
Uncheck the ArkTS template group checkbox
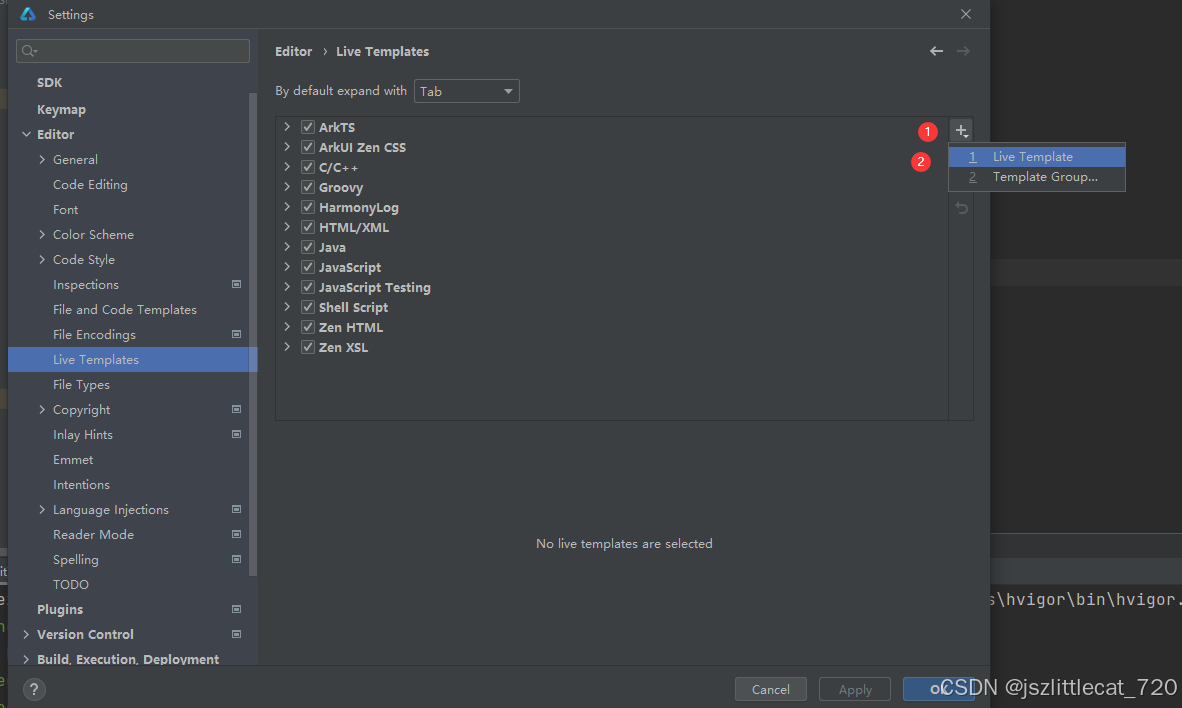[x=308, y=127]
